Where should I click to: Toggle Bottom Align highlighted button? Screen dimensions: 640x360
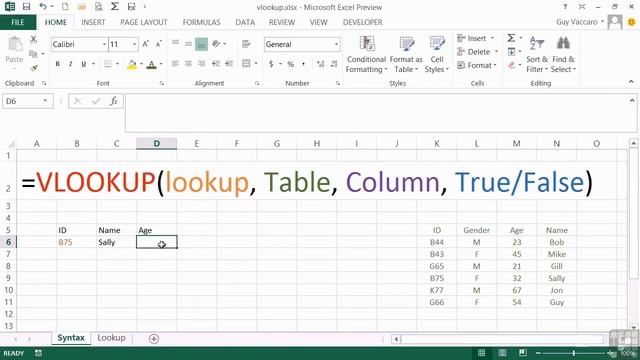tap(201, 44)
